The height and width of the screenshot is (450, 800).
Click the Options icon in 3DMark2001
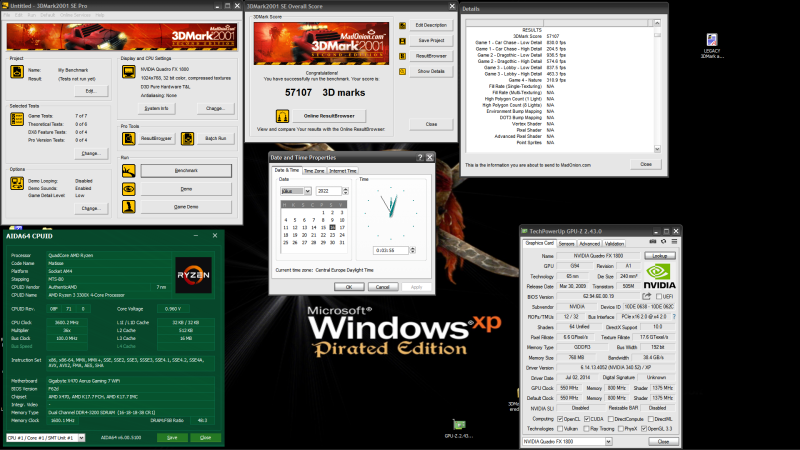pos(17,183)
